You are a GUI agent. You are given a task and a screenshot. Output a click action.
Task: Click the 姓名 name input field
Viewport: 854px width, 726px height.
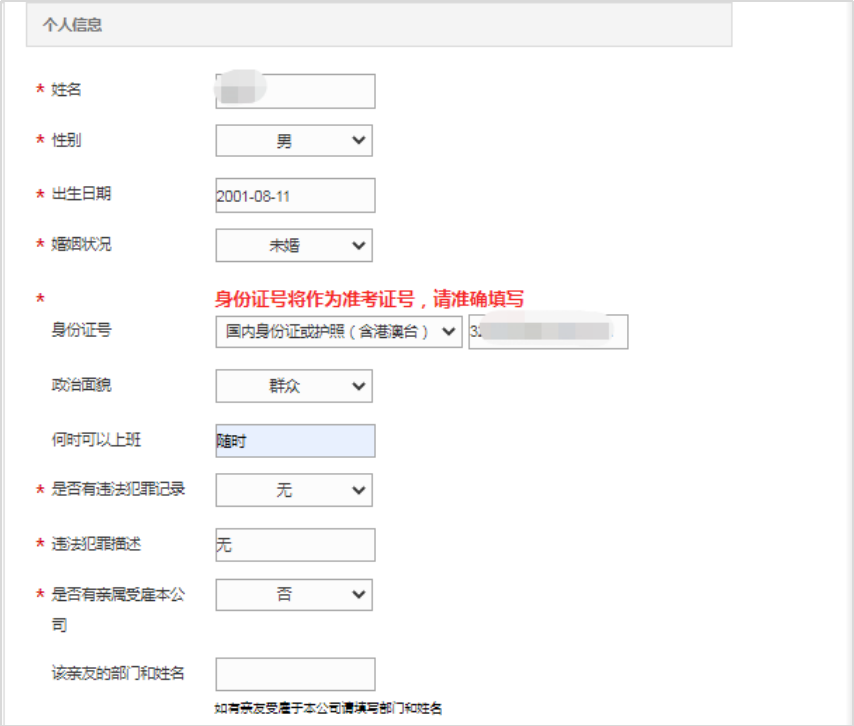coord(295,91)
